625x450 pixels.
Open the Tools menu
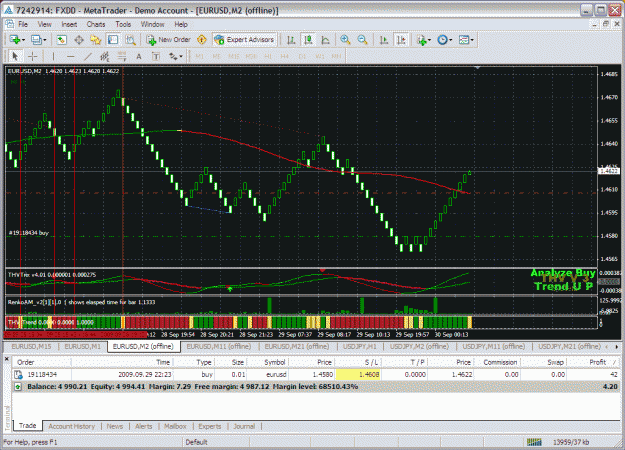click(x=123, y=24)
